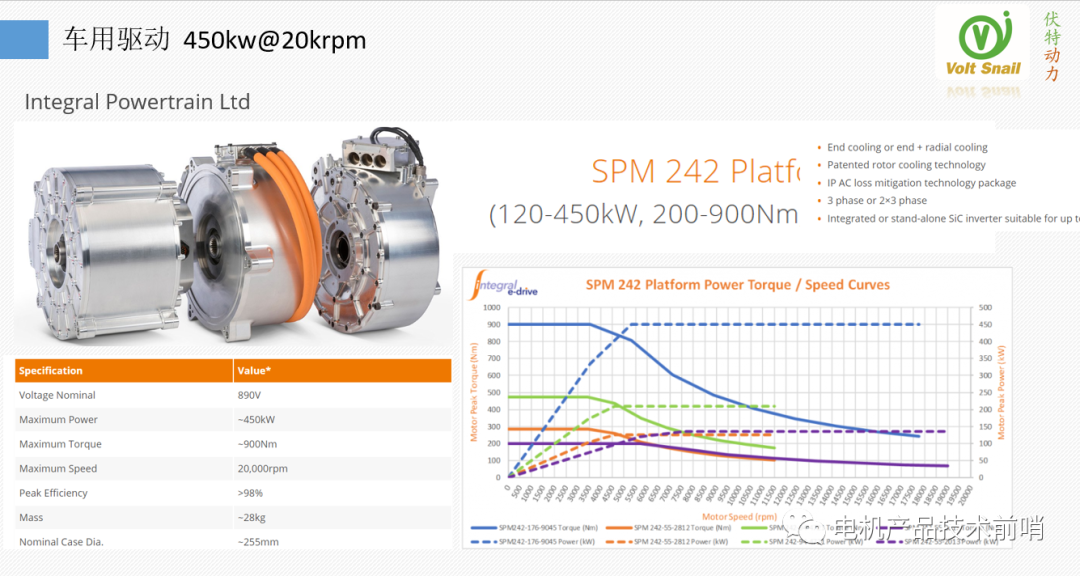Click the '890V' value cell

[249, 395]
